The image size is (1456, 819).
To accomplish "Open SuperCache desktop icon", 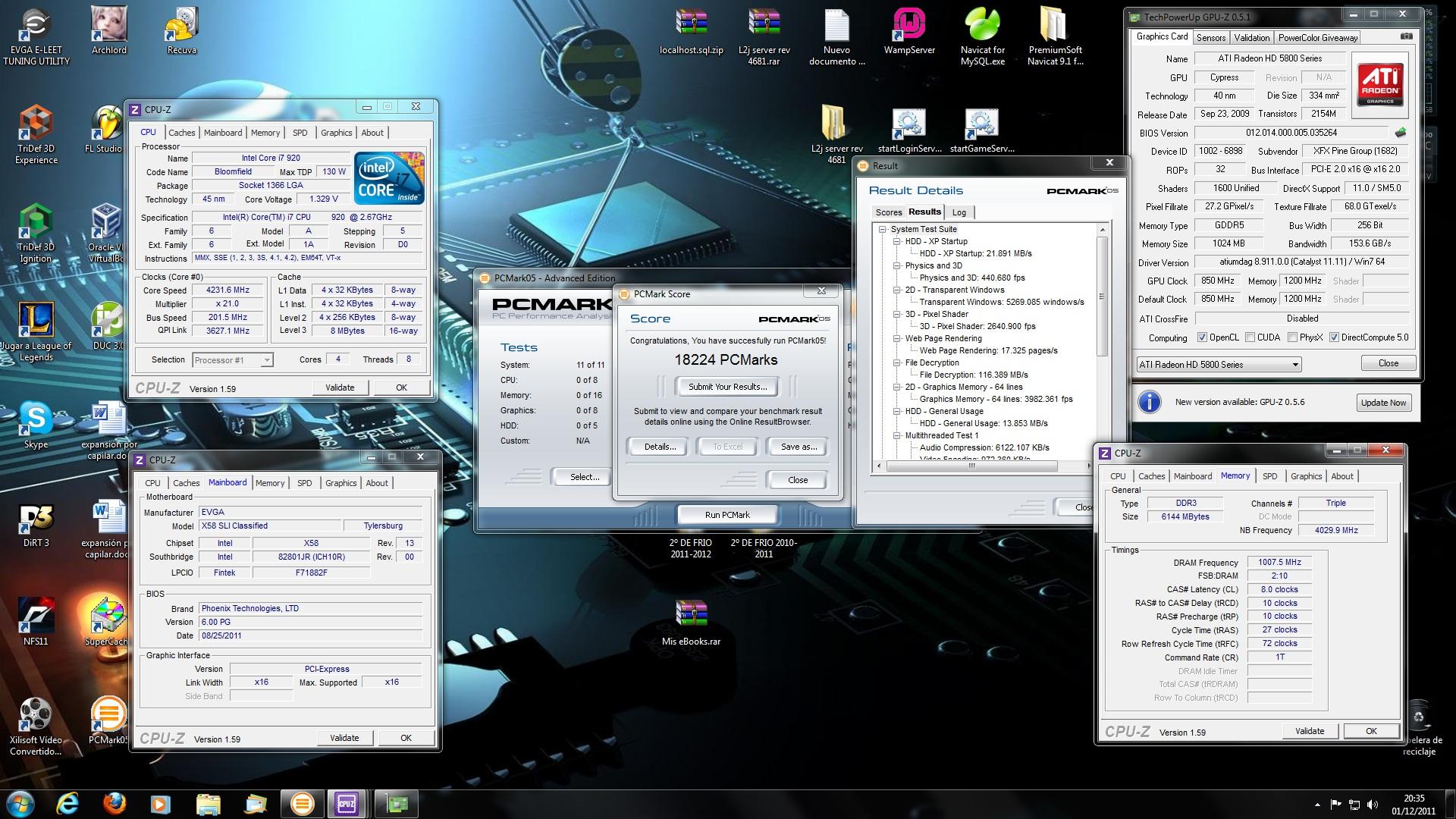I will (106, 622).
